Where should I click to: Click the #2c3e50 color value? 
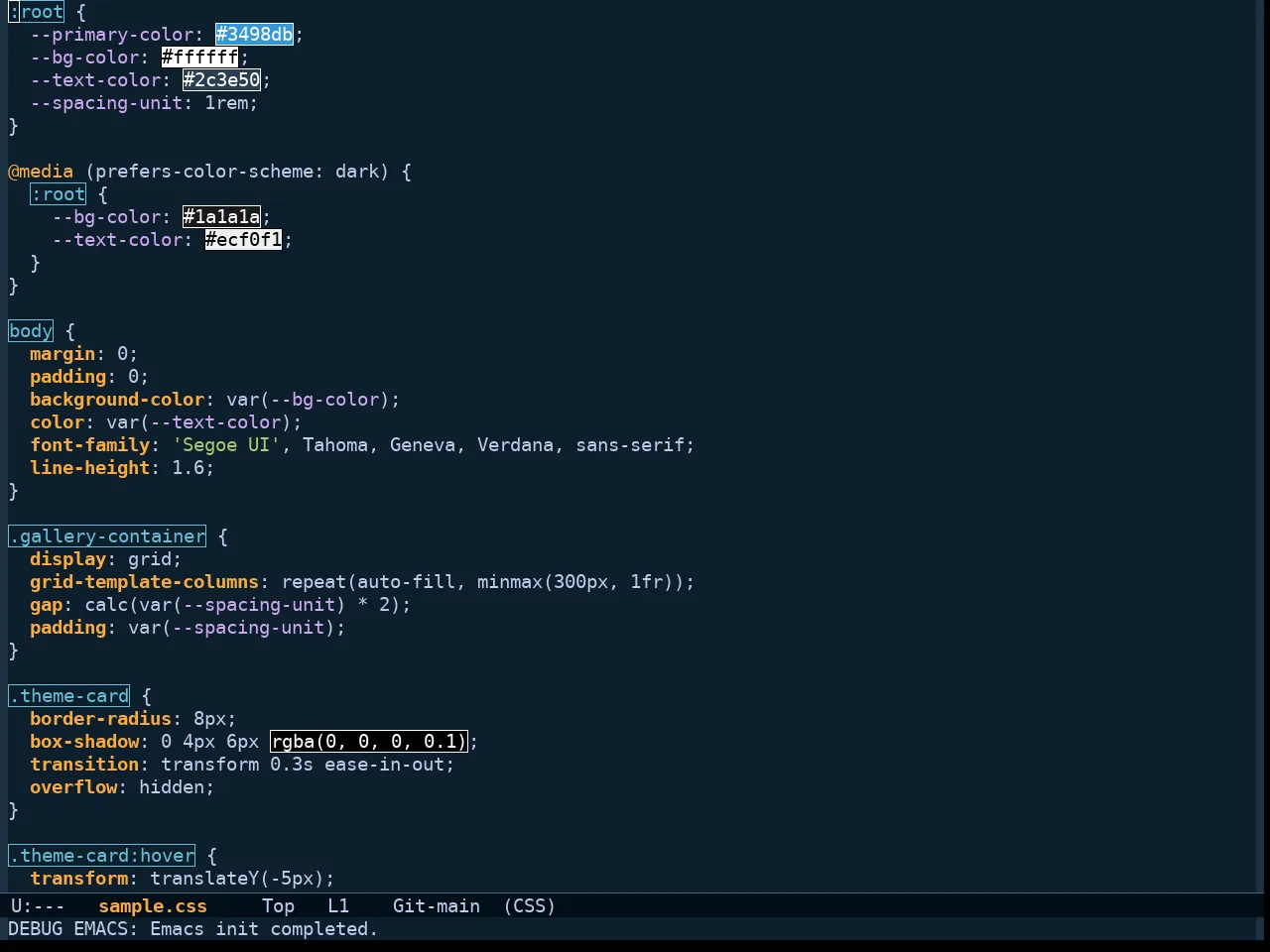coord(221,80)
